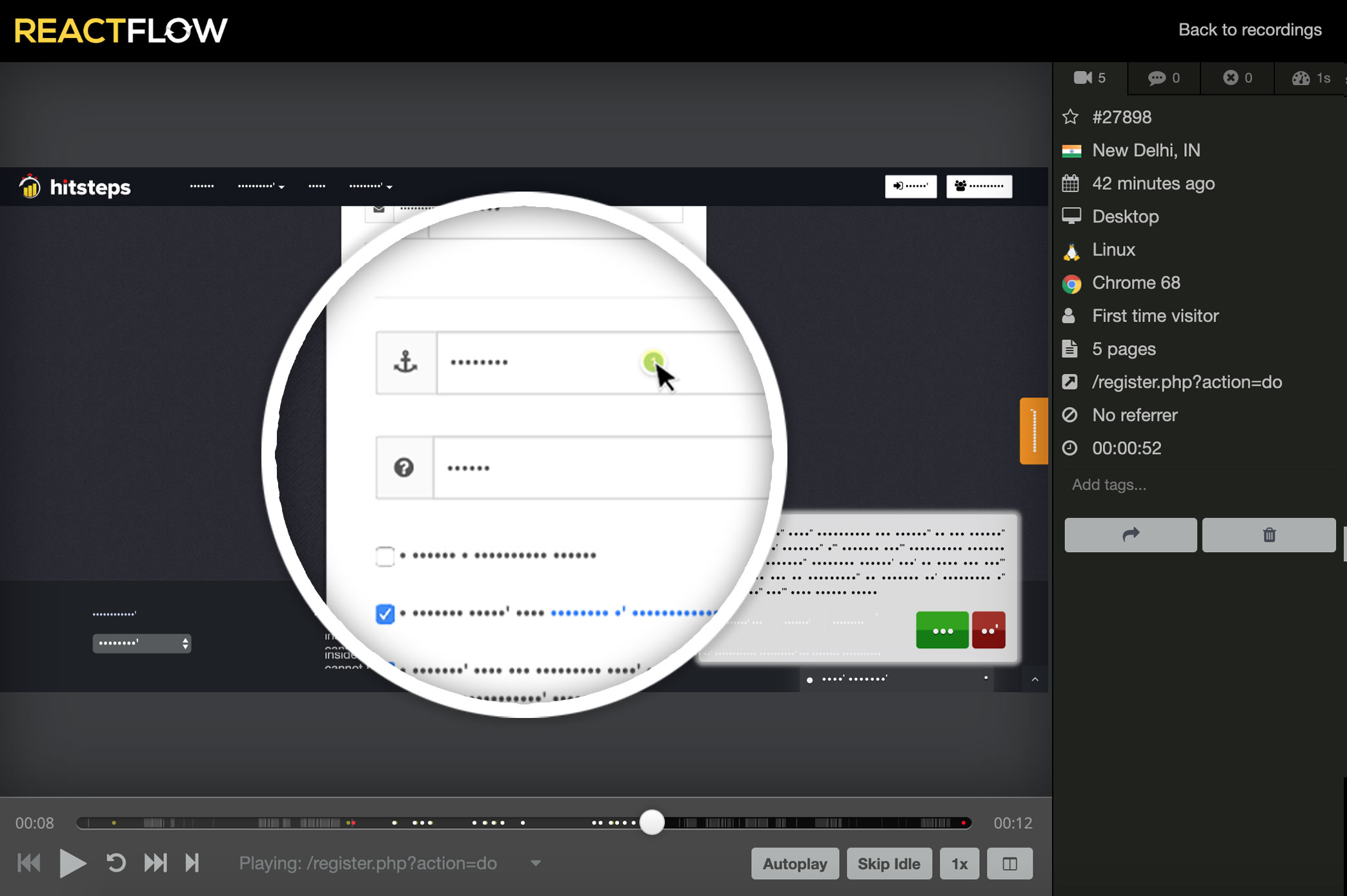Click the calendar icon next to 42 minutes ago
The width and height of the screenshot is (1347, 896).
(x=1070, y=183)
